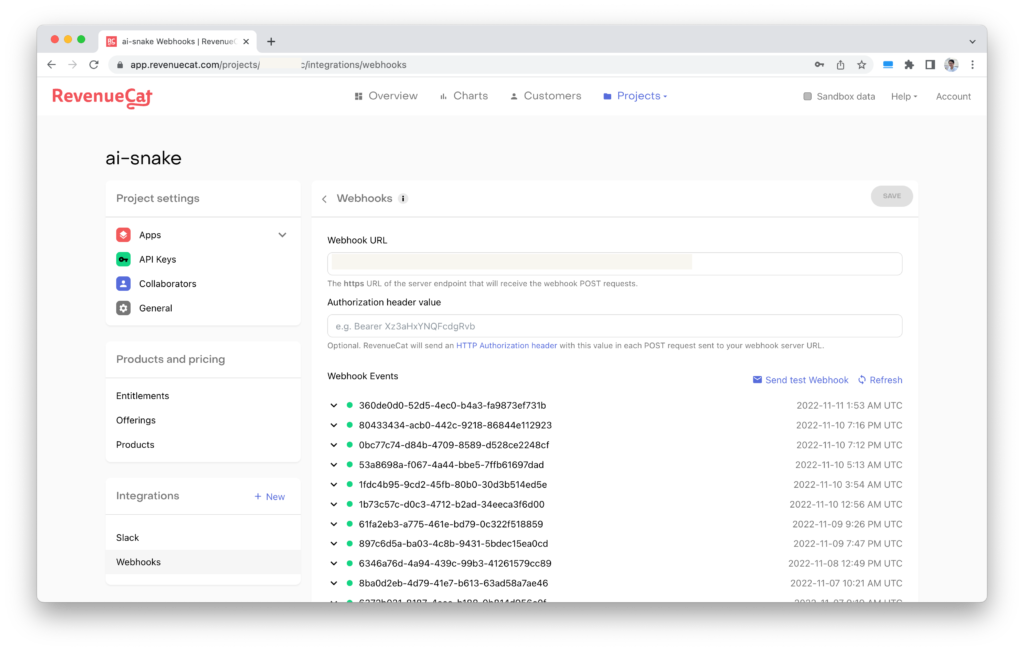Select Webhooks in the Integrations list
Viewport: 1024px width, 651px height.
(x=203, y=562)
